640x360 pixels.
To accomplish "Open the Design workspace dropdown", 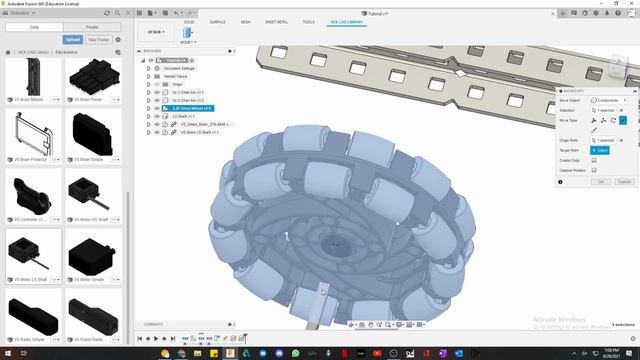I will 156,32.
